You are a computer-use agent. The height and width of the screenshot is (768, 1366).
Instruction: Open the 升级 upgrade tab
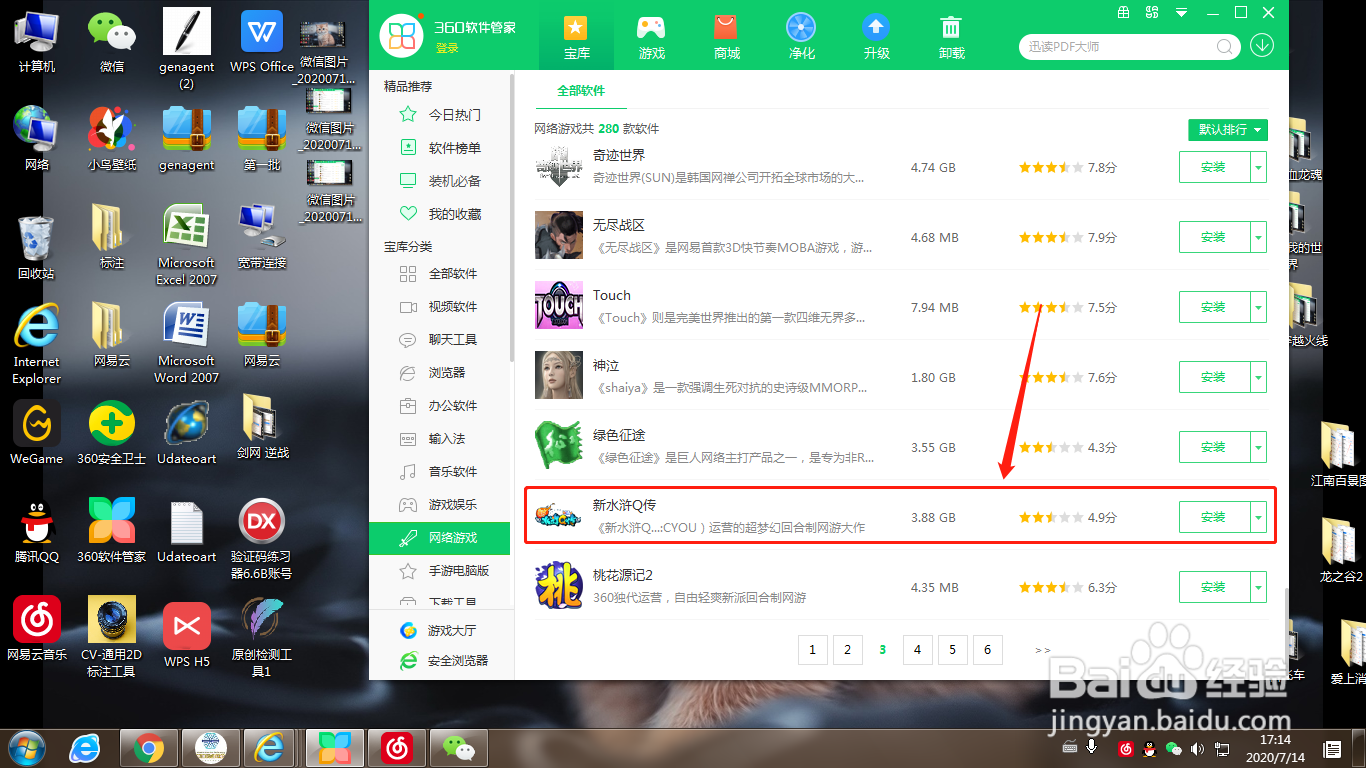876,37
